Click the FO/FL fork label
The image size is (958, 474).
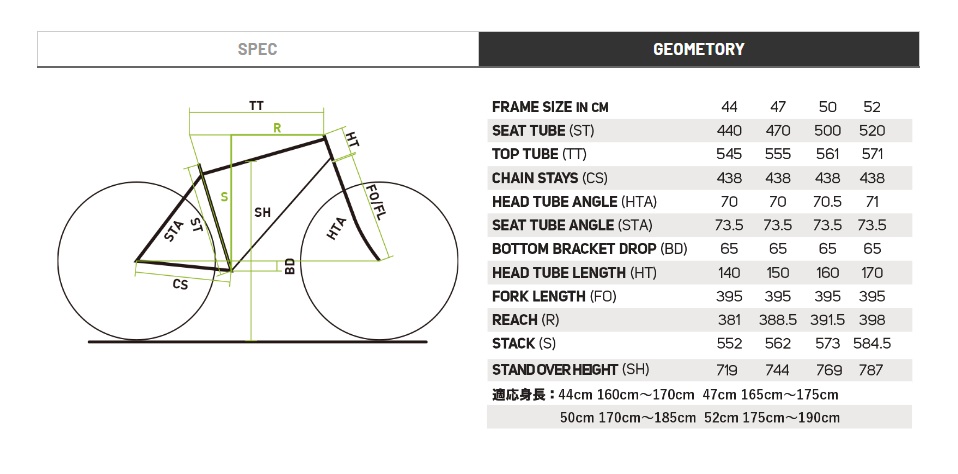pyautogui.click(x=375, y=201)
